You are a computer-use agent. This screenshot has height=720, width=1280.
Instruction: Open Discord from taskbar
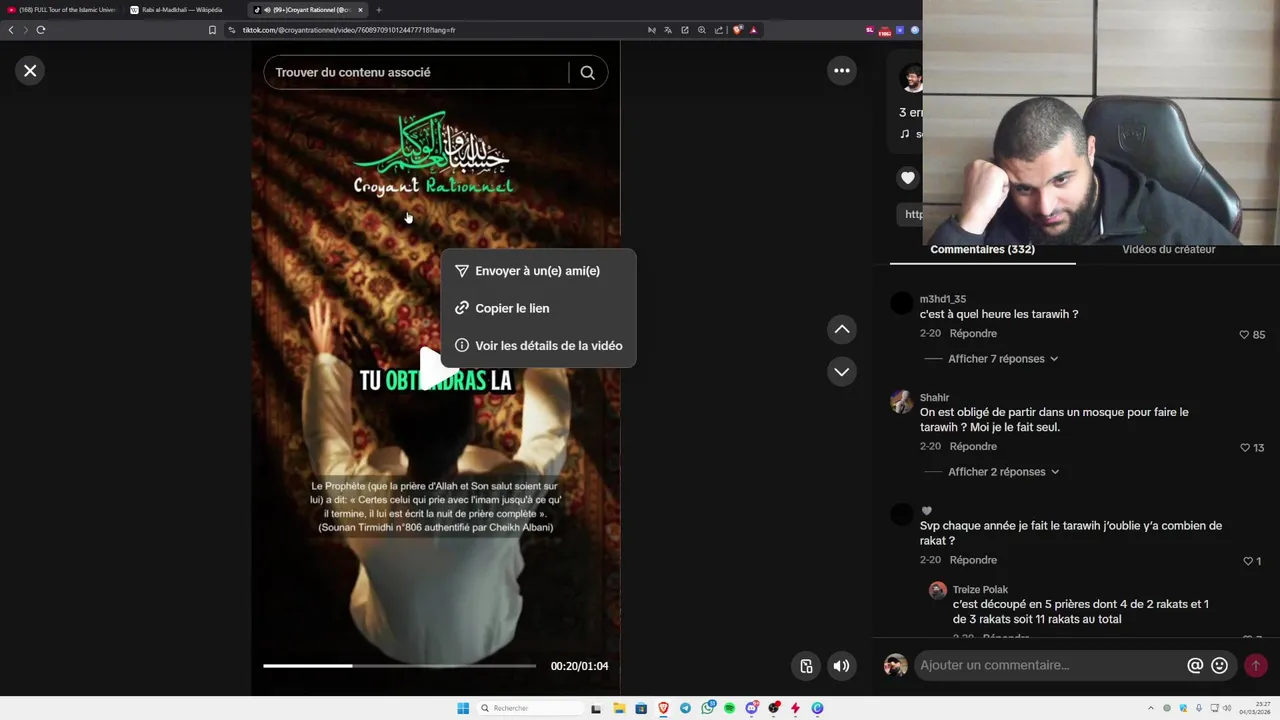point(751,708)
